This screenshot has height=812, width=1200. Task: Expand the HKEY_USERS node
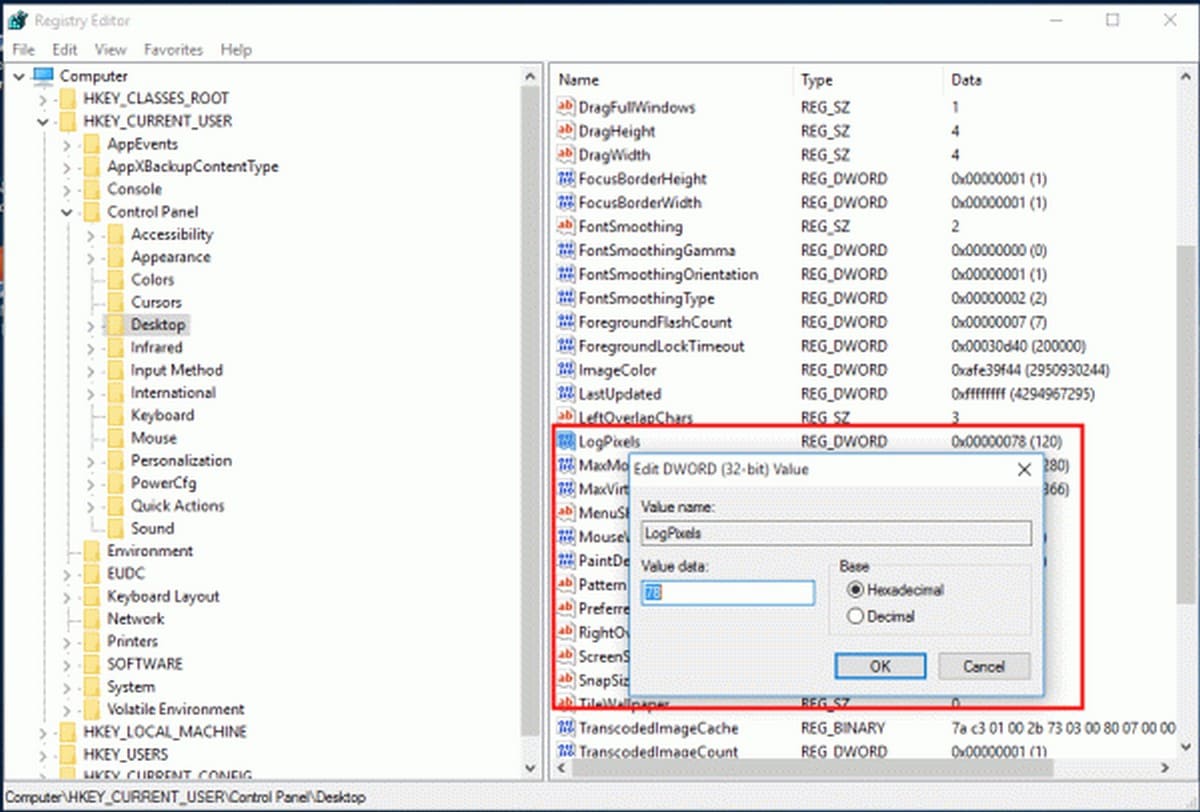pos(42,754)
